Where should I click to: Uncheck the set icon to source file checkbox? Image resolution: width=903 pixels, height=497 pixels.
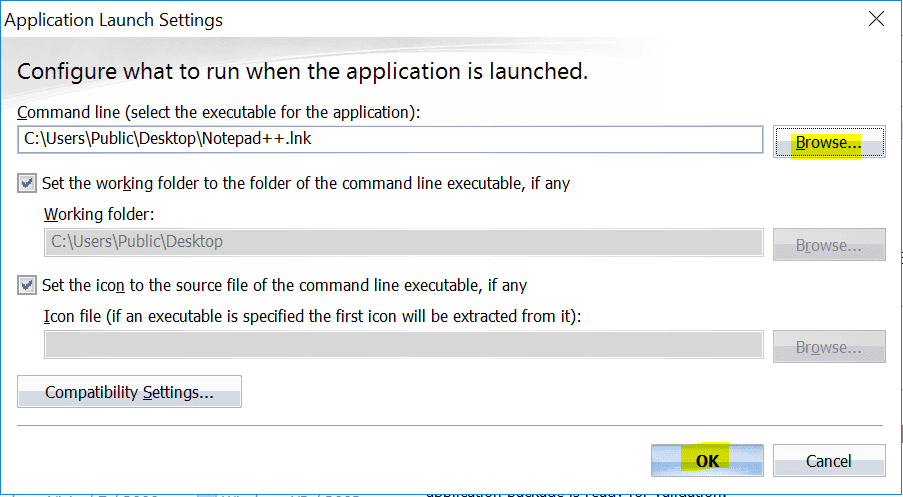coord(27,286)
